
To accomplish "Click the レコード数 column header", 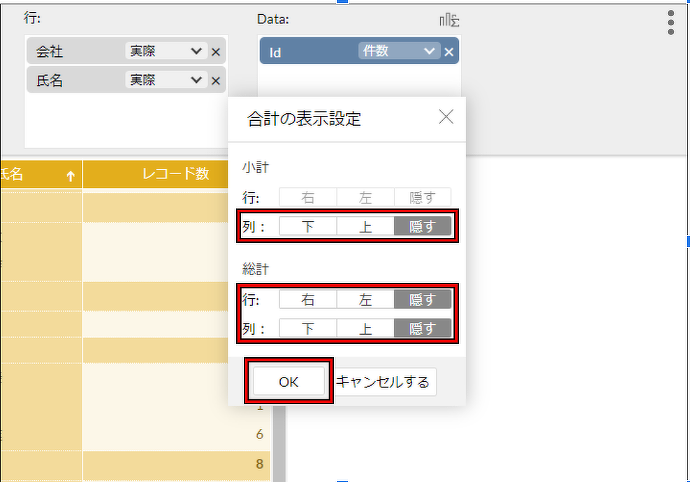I will [x=175, y=174].
